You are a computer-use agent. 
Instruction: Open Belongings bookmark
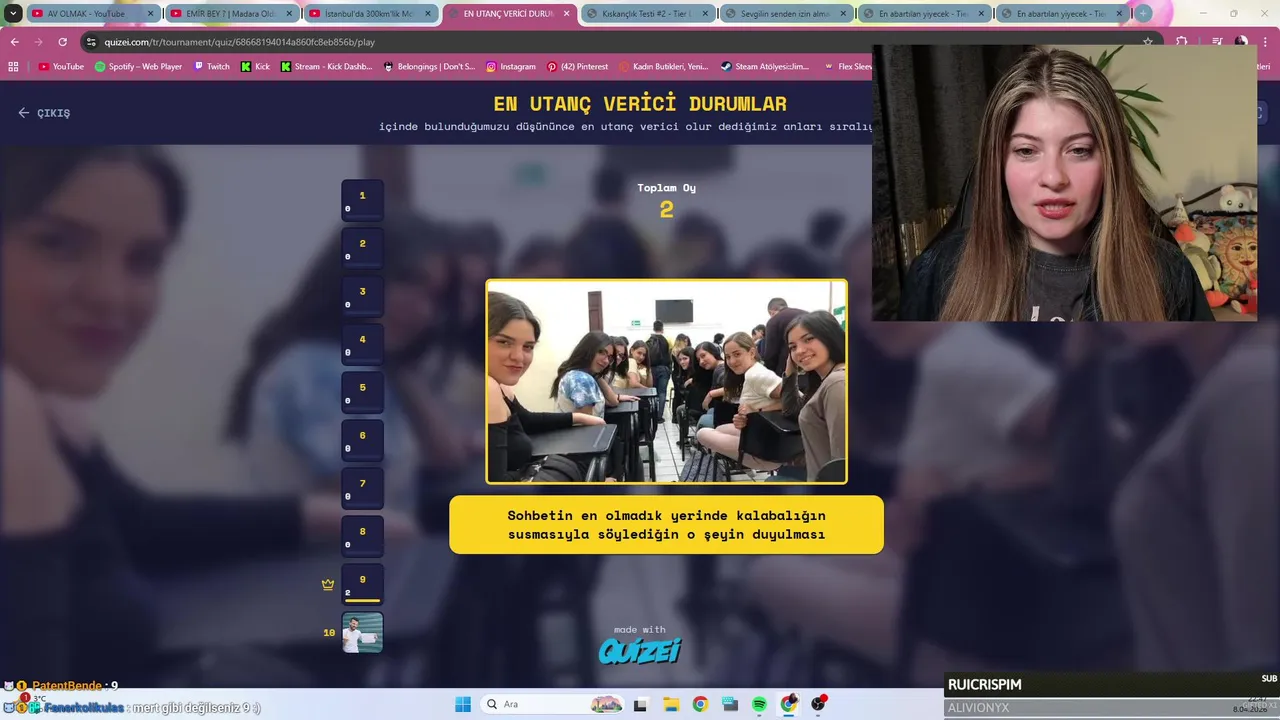430,66
